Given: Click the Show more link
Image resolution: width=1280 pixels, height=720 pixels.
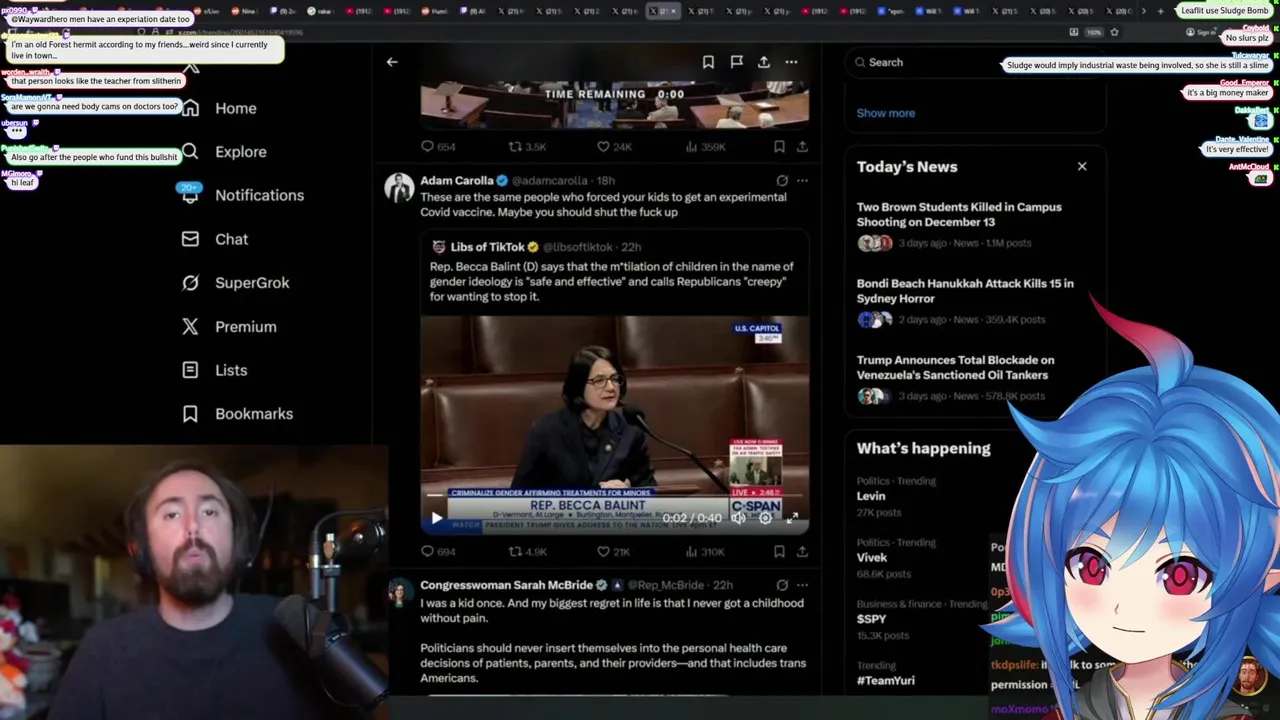Looking at the screenshot, I should (886, 113).
